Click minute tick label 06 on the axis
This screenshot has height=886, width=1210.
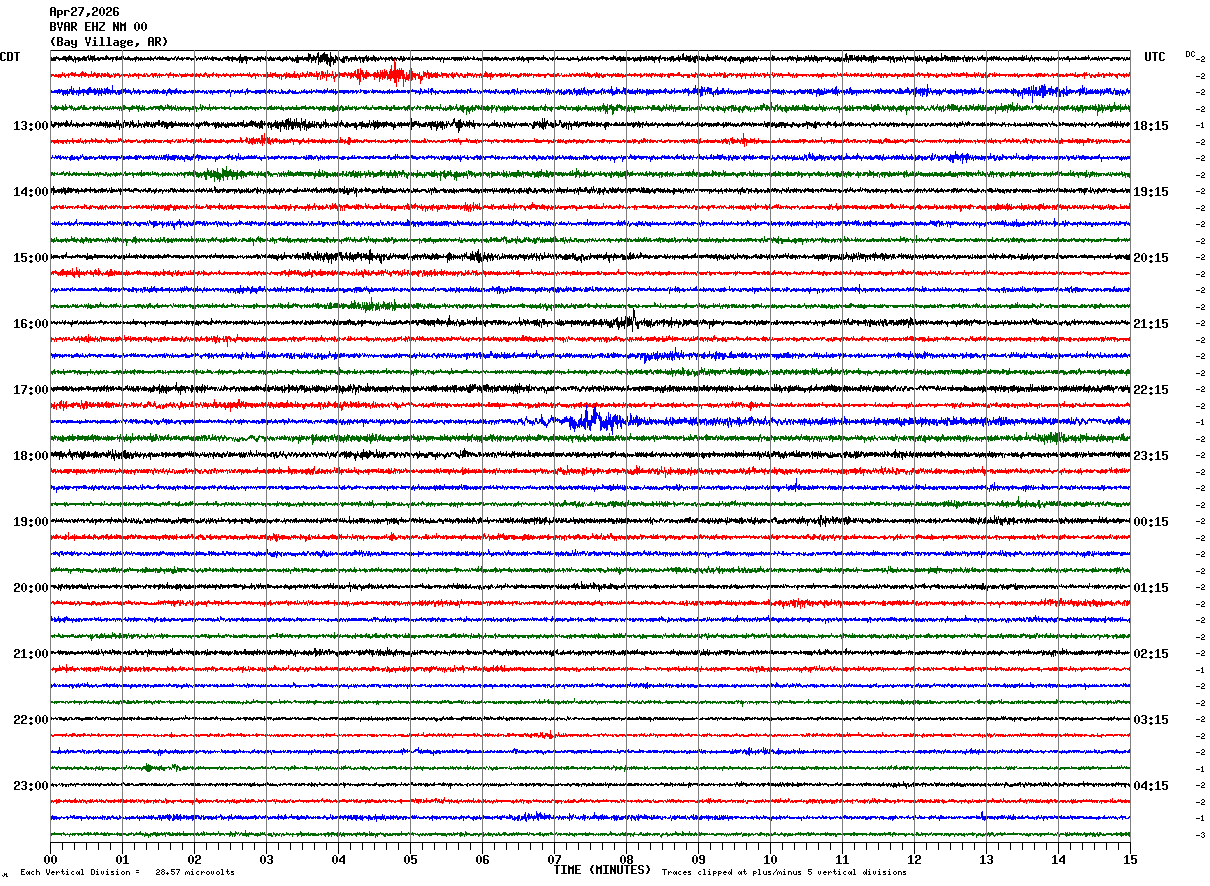(482, 859)
